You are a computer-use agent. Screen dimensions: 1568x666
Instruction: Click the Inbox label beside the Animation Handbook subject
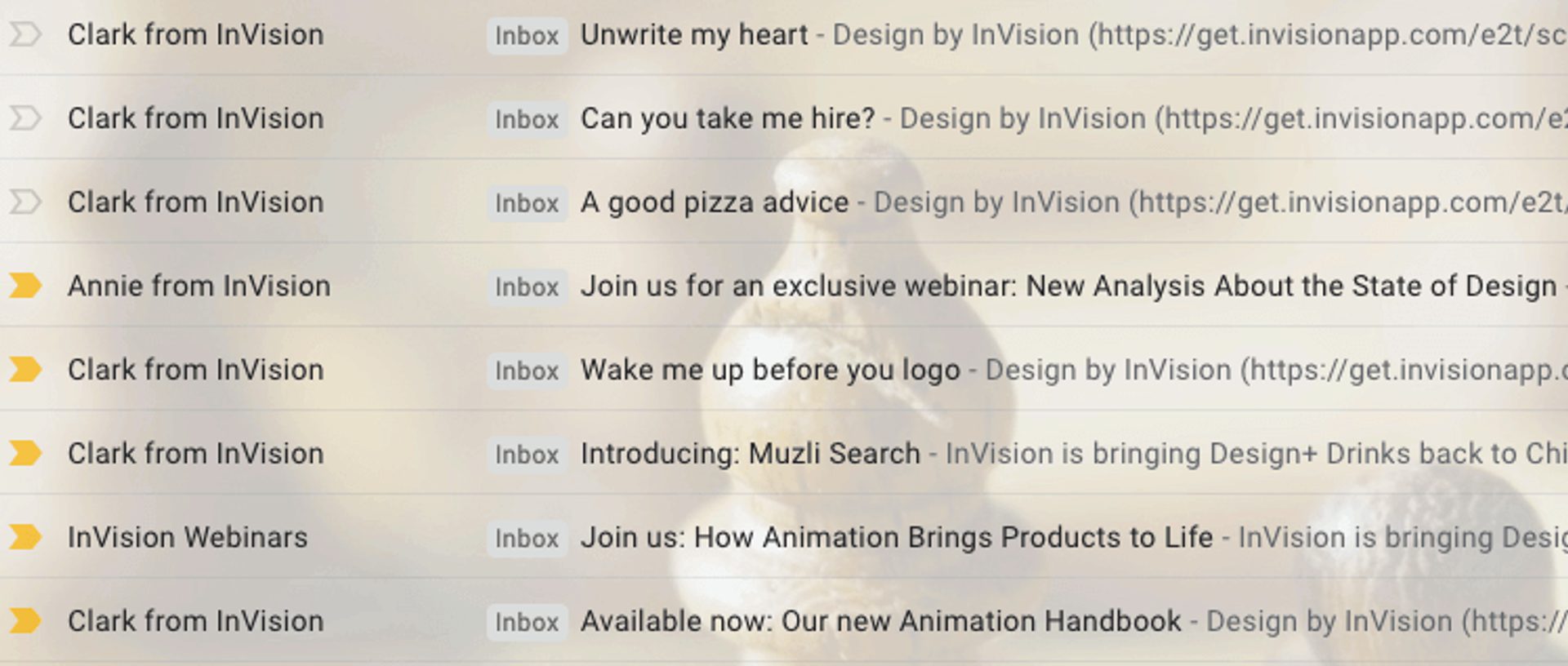point(527,623)
